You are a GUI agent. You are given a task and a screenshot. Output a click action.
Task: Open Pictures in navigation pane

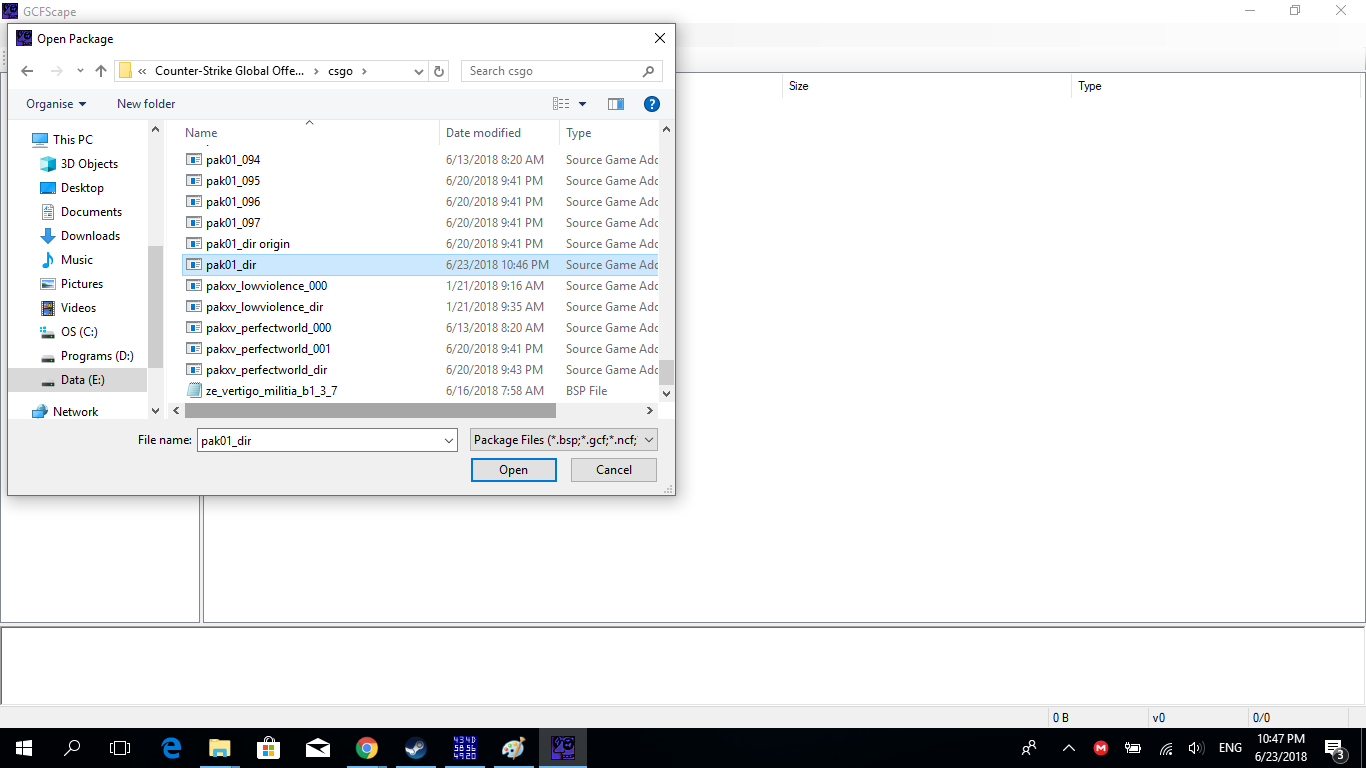tap(82, 284)
